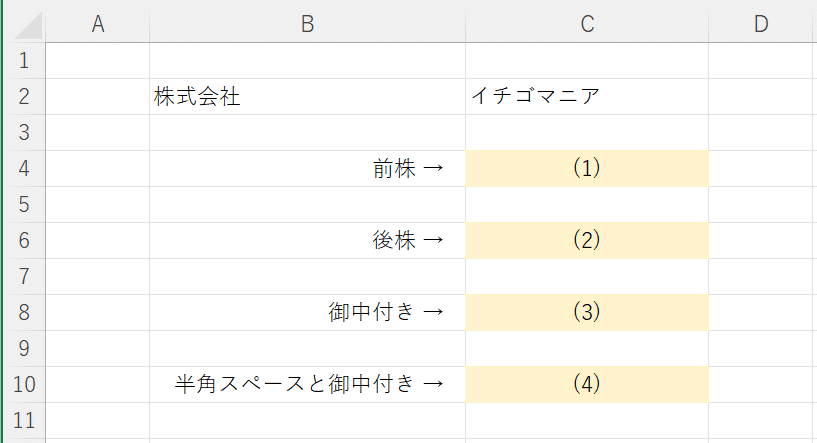817x443 pixels.
Task: Click cell containing イチゴマニア
Action: tap(587, 96)
